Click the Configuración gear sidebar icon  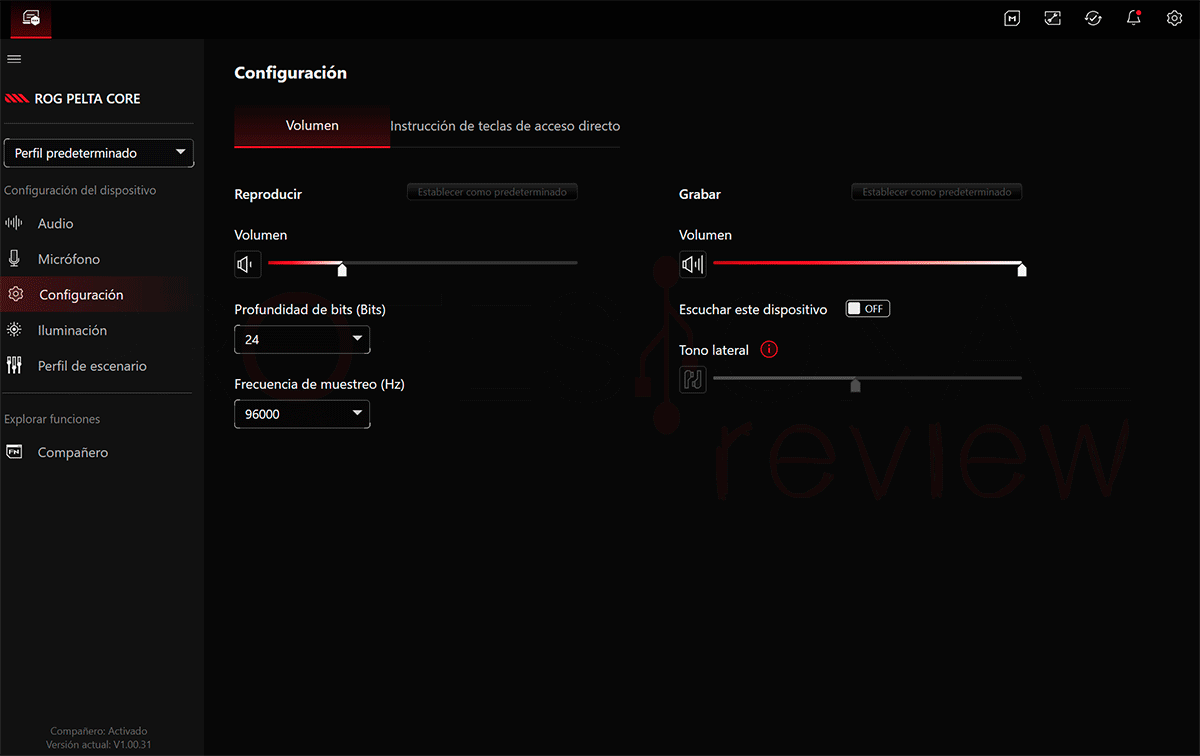pos(15,294)
